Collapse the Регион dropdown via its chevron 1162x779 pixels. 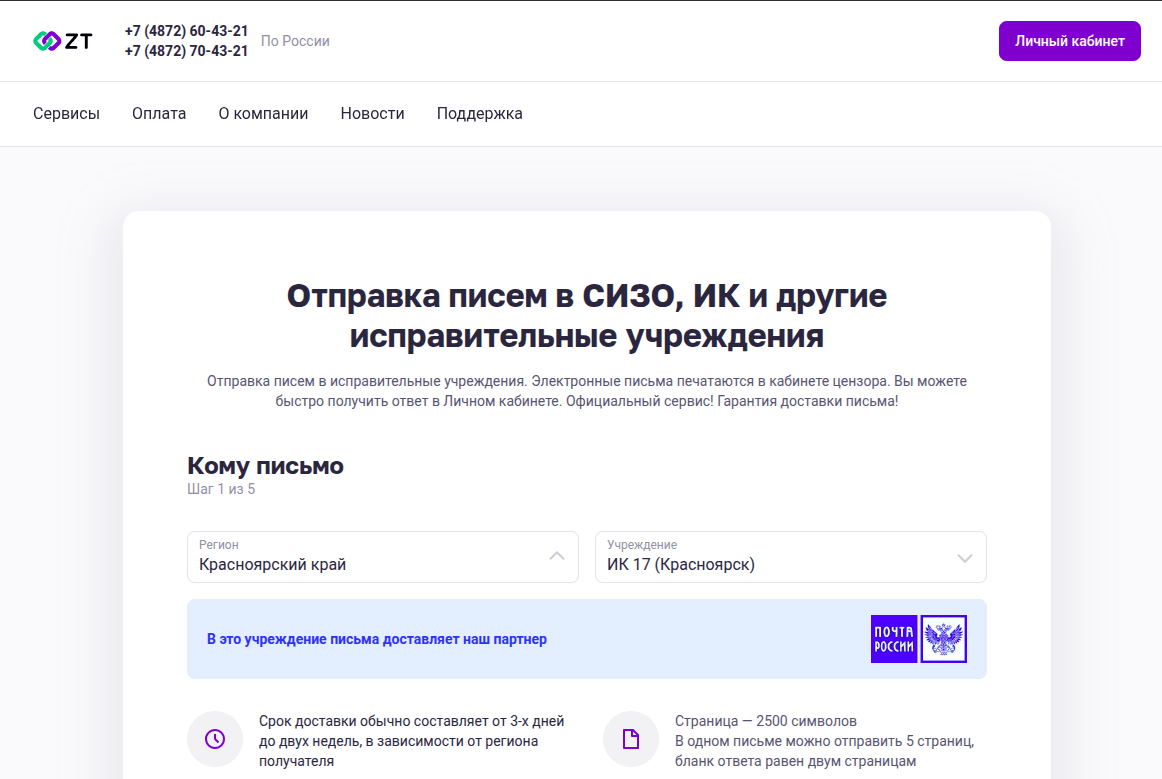557,557
